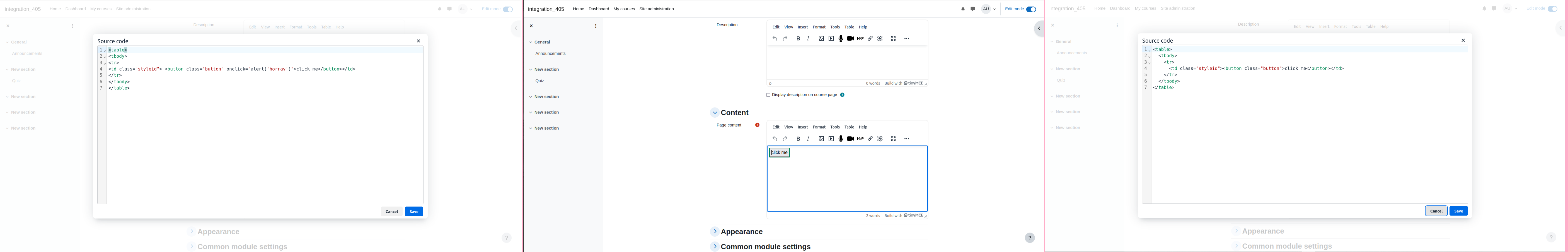Click Save in the right Source code dialog
The image size is (1568, 252).
point(1458,211)
